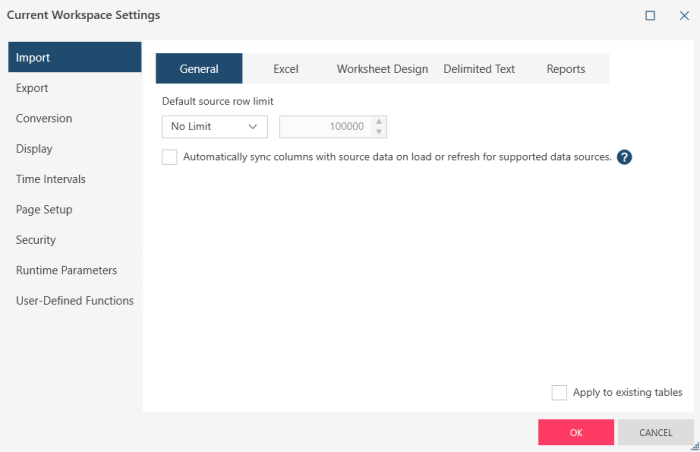Open Time Intervals settings
This screenshot has width=700, height=452.
[51, 179]
